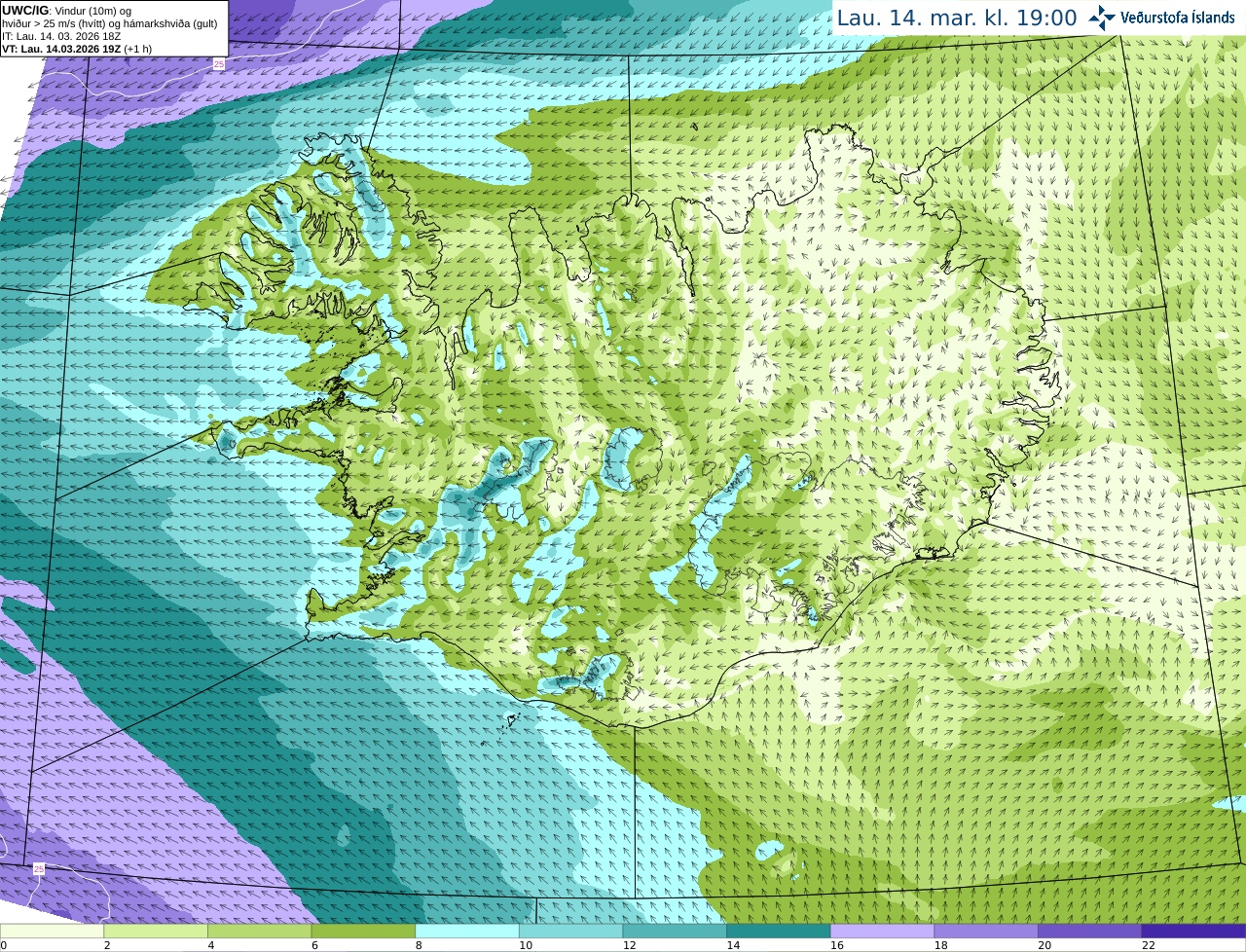Pick the medium purple 18–20 m/s swatch
The image size is (1246, 952).
986,931
